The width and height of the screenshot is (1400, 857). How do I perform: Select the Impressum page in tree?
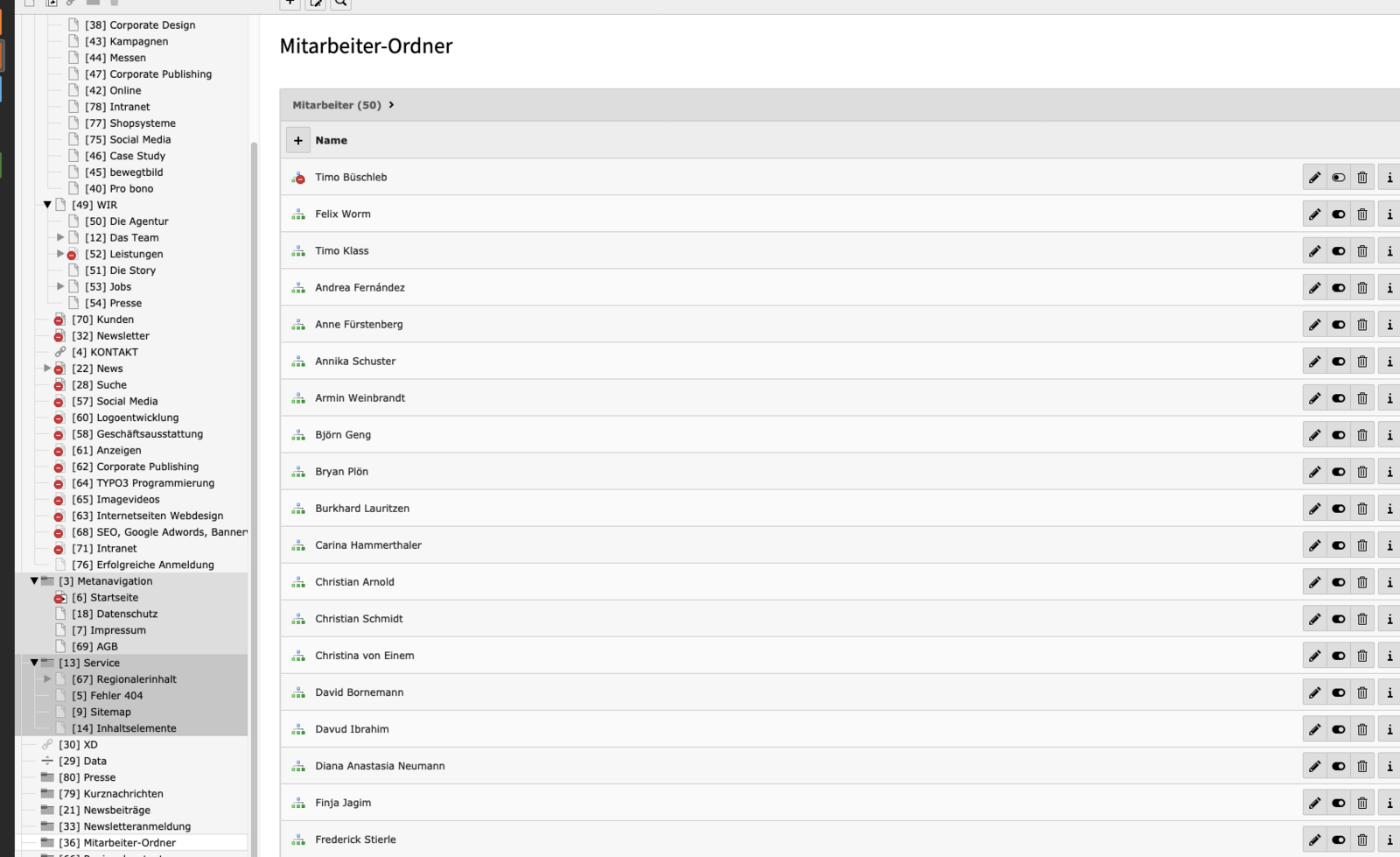click(x=117, y=630)
